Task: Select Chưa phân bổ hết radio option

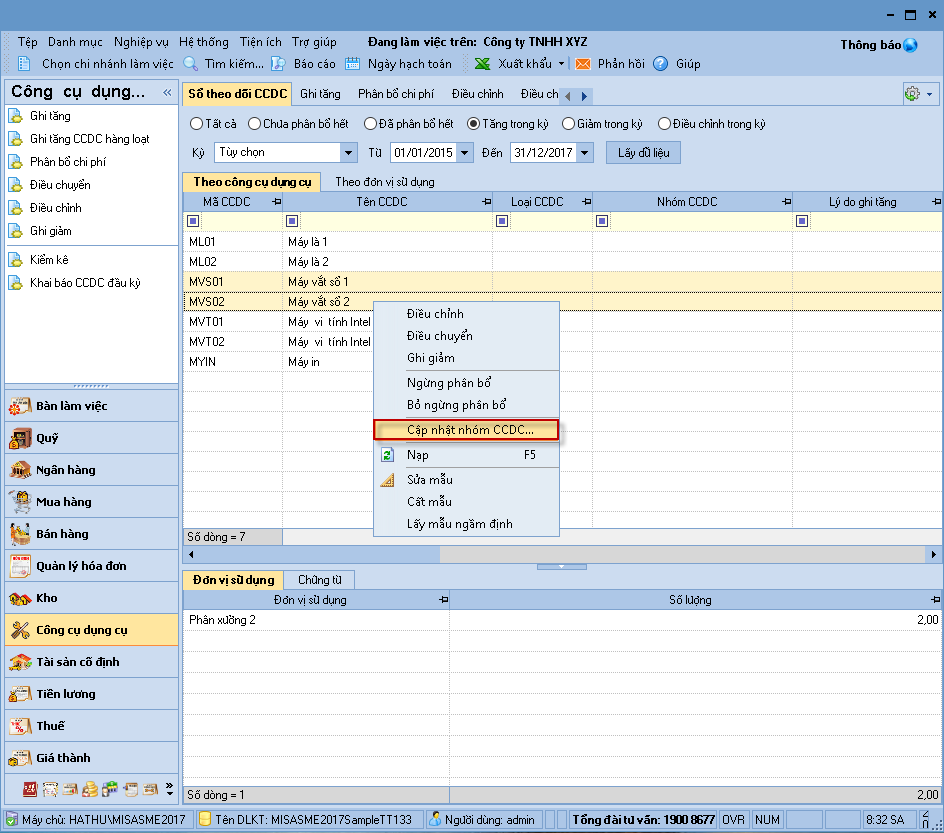Action: (254, 124)
